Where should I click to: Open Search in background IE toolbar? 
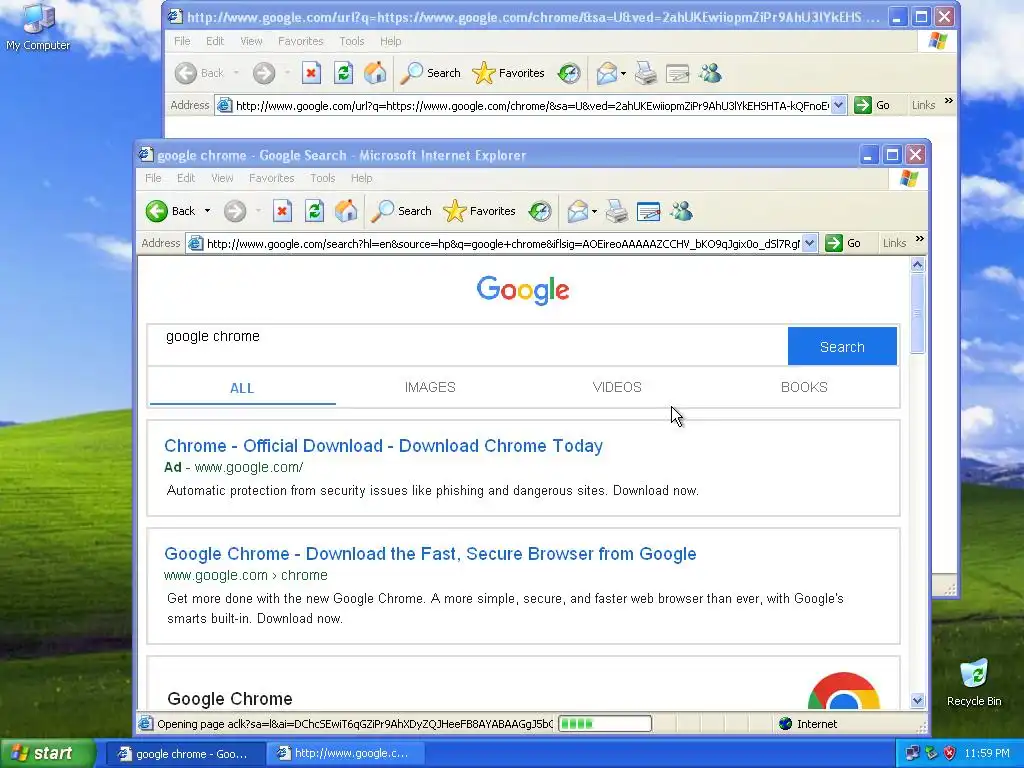pyautogui.click(x=430, y=73)
